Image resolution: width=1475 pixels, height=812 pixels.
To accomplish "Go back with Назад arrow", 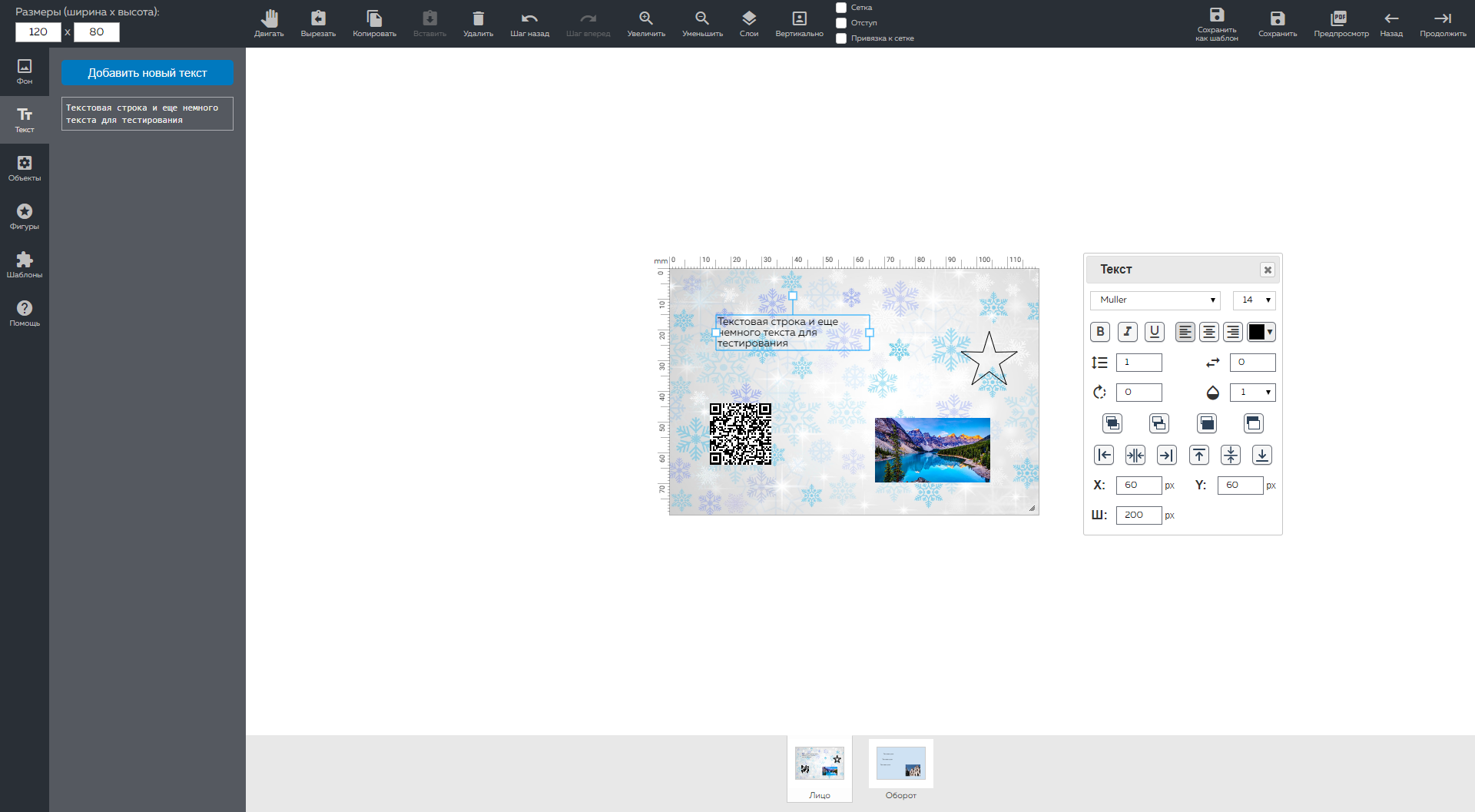I will point(1391,23).
